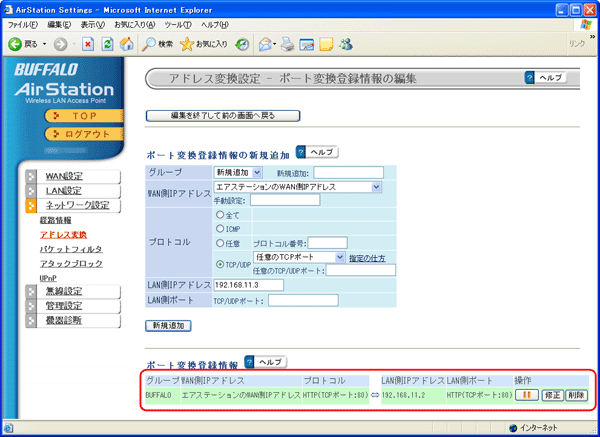Select the 全て protocol radio button
Viewport: 600px width, 437px height.
click(x=220, y=213)
